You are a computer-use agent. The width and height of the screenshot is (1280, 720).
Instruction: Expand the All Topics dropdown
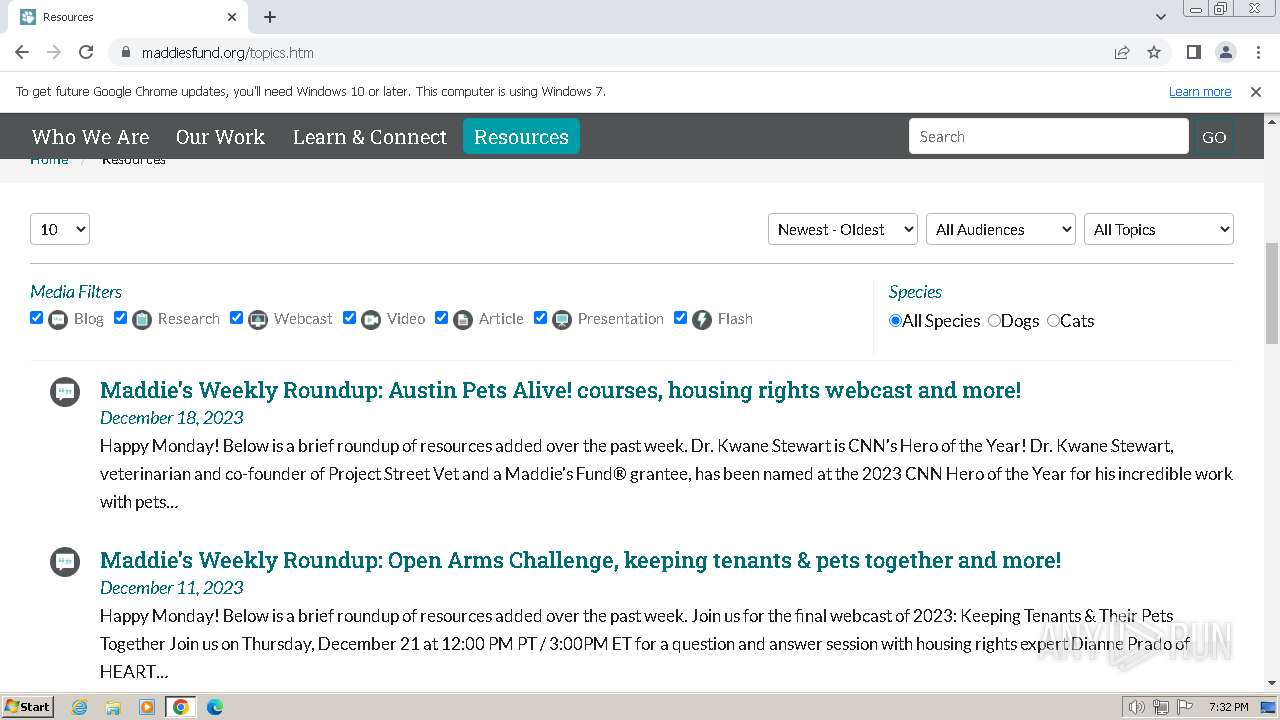pos(1158,229)
